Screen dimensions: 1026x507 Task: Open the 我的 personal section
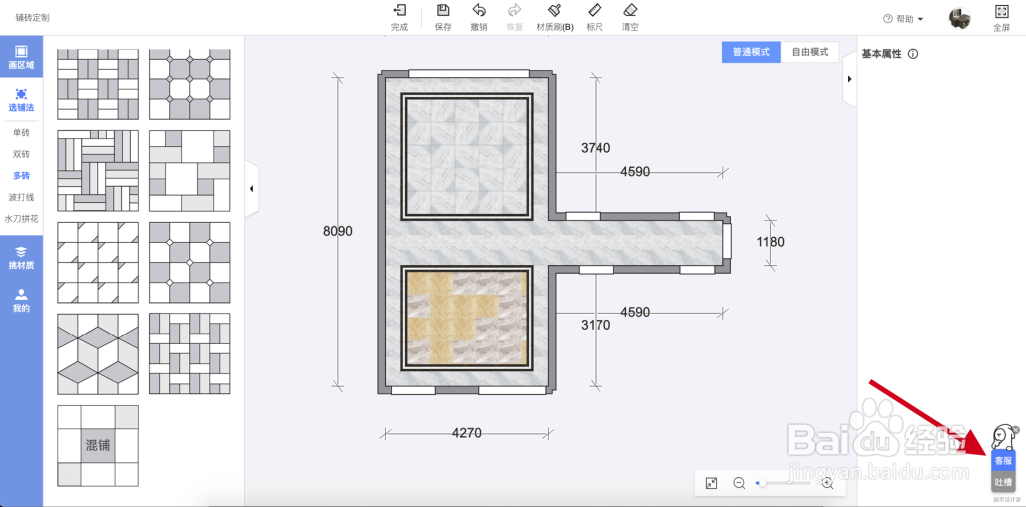click(21, 300)
